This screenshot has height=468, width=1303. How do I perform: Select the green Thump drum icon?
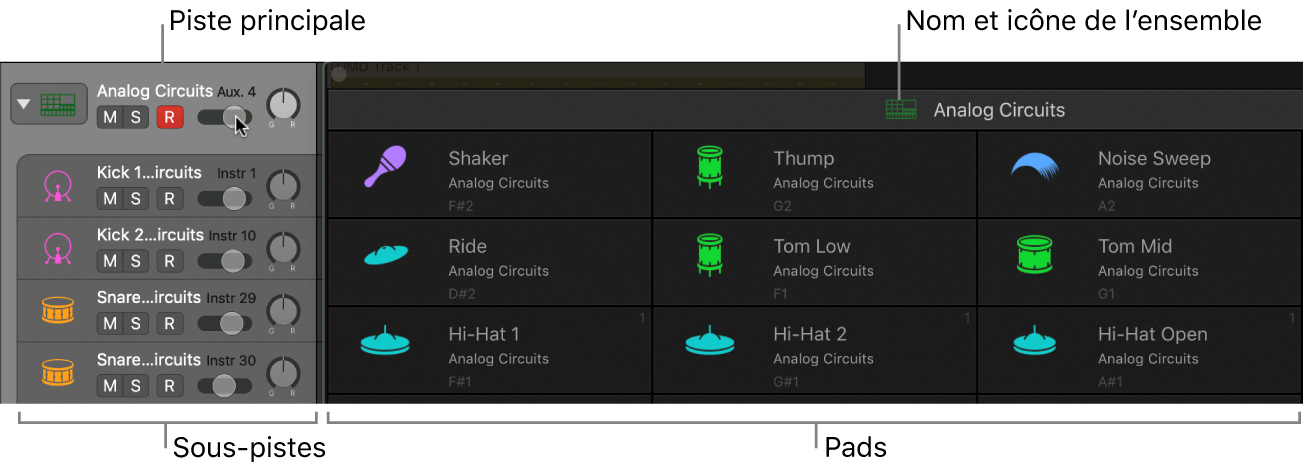coord(709,167)
